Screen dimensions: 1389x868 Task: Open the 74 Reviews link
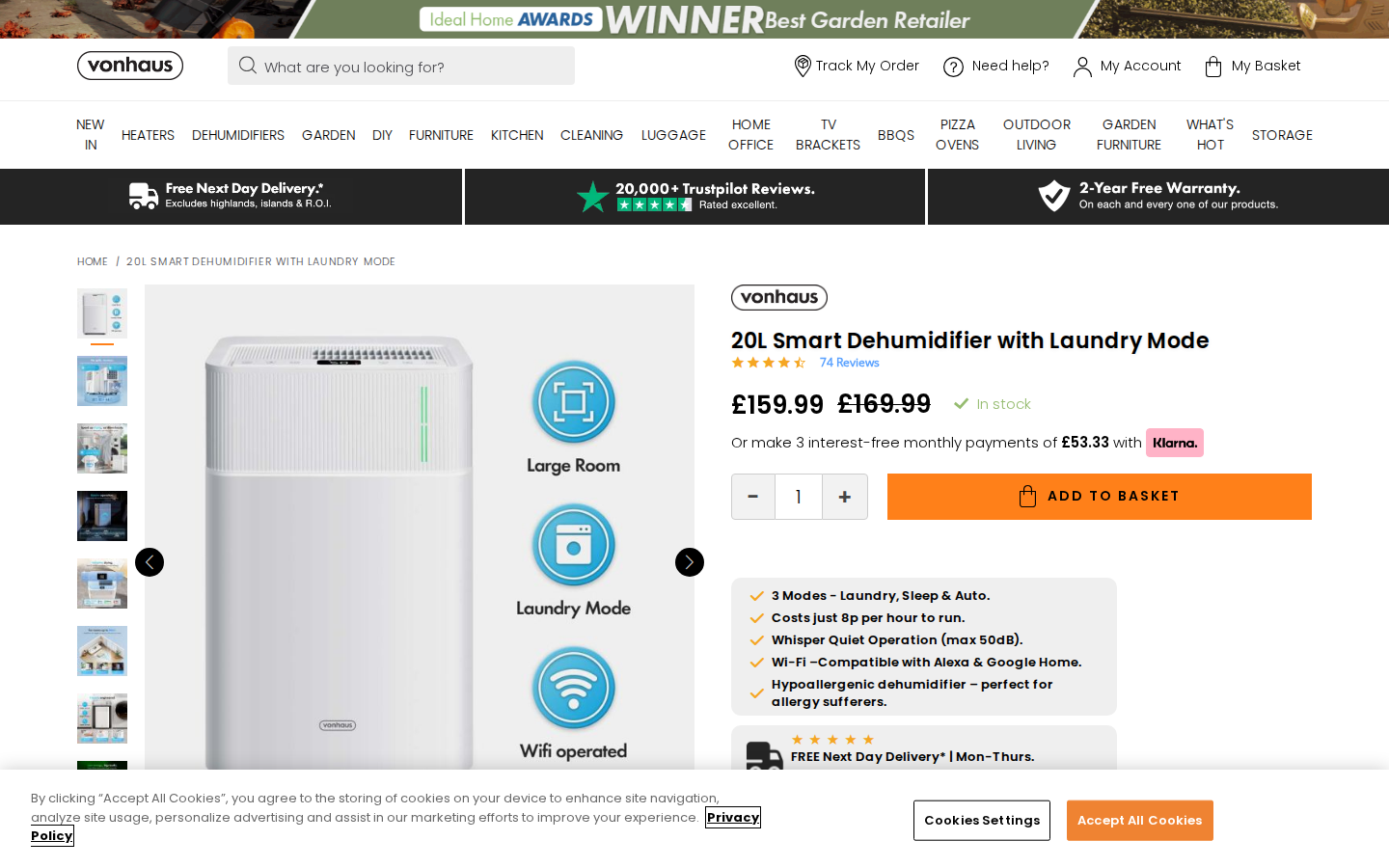coord(849,363)
